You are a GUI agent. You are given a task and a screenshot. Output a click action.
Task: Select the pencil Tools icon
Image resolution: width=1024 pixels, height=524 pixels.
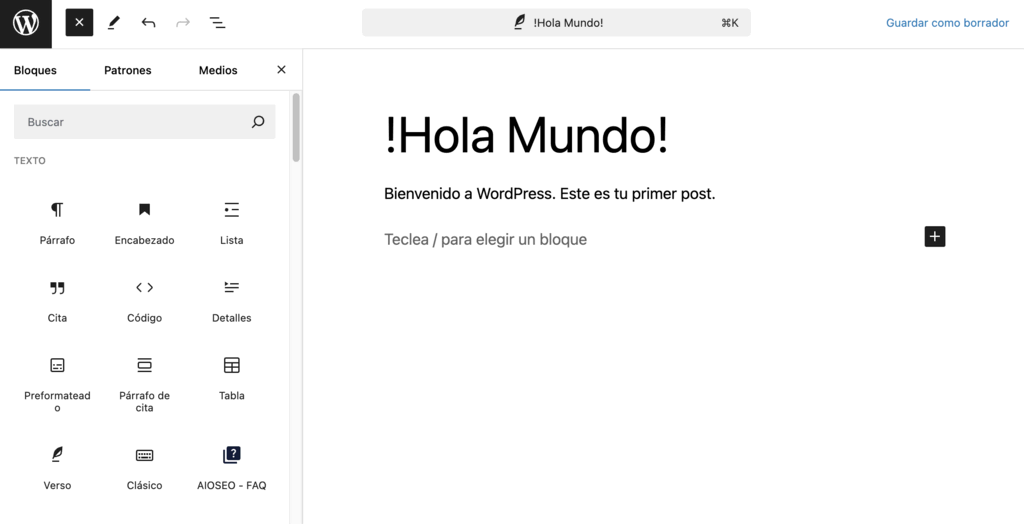(x=114, y=22)
